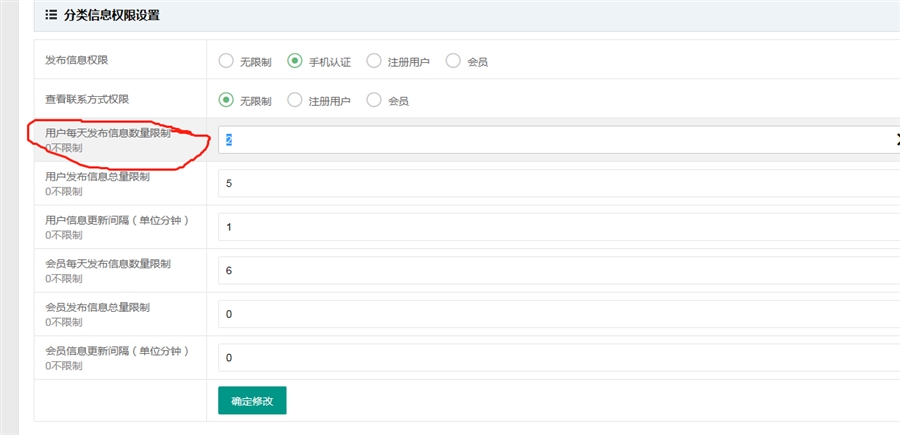
Task: Choose 注册用户 under 发布信息权限
Action: [x=374, y=61]
